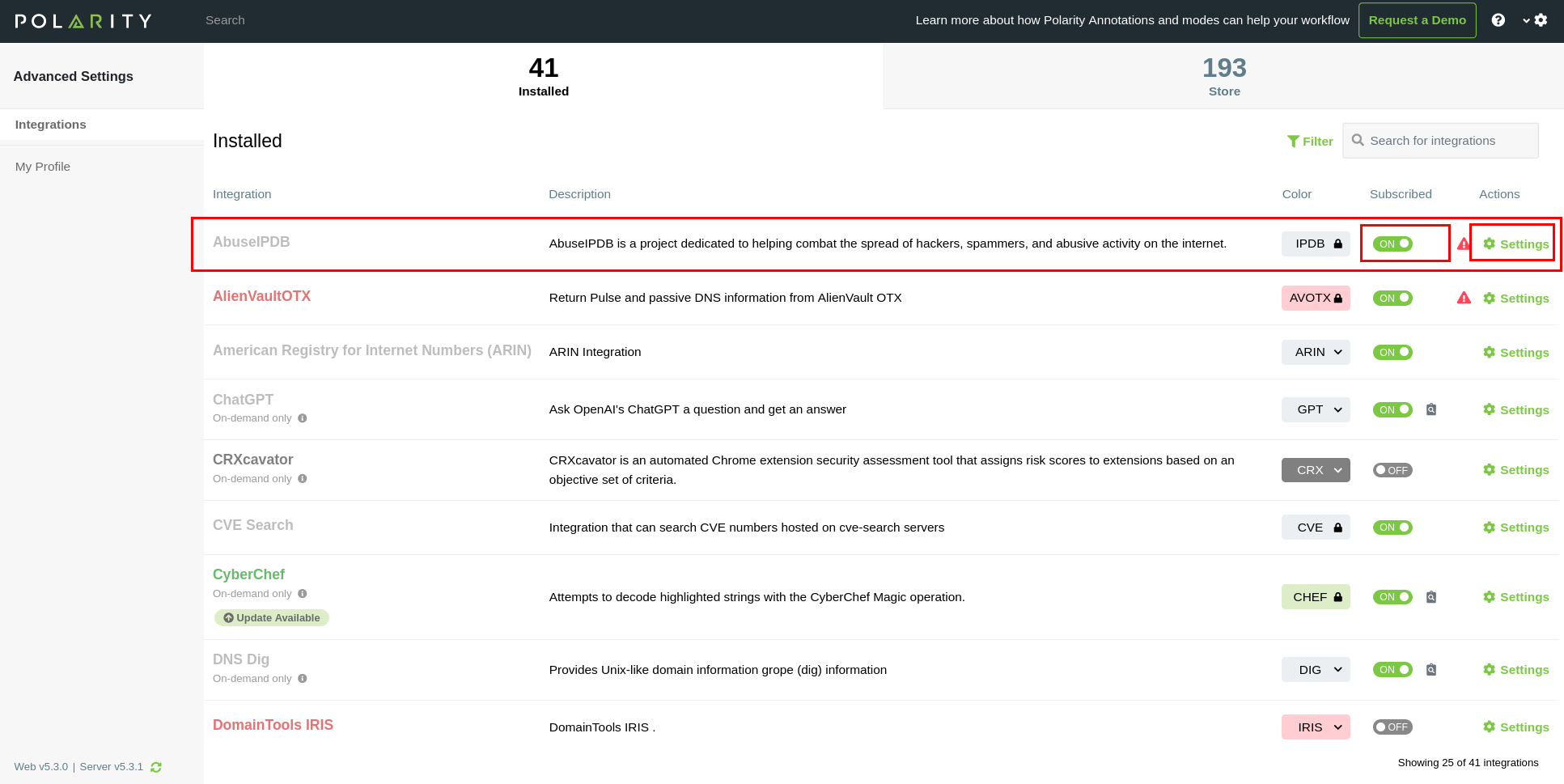Toggle AbuseIPDB subscription off
Screen dimensions: 1564x784
coord(1392,244)
